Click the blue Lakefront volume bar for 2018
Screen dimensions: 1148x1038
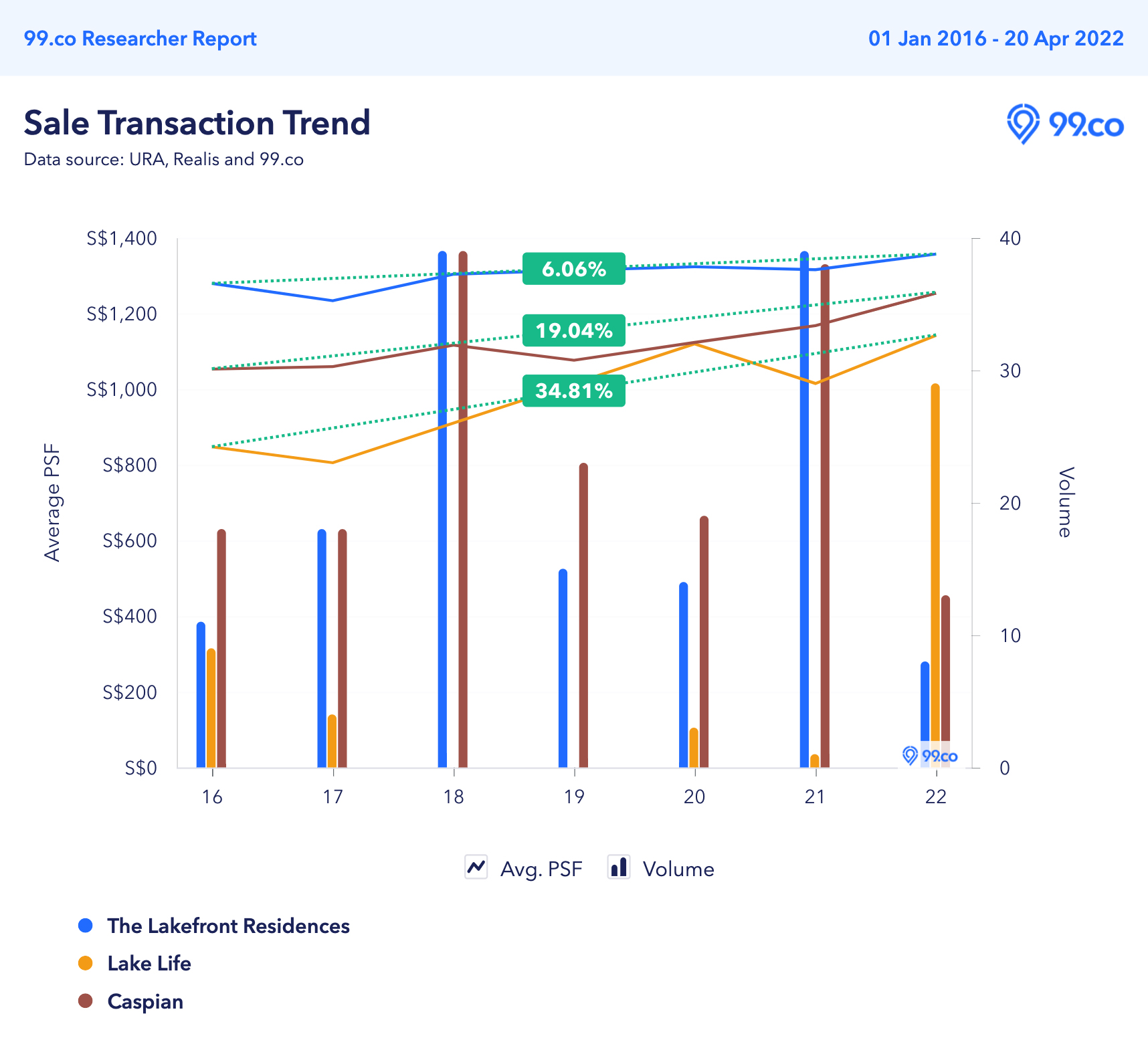pyautogui.click(x=442, y=510)
